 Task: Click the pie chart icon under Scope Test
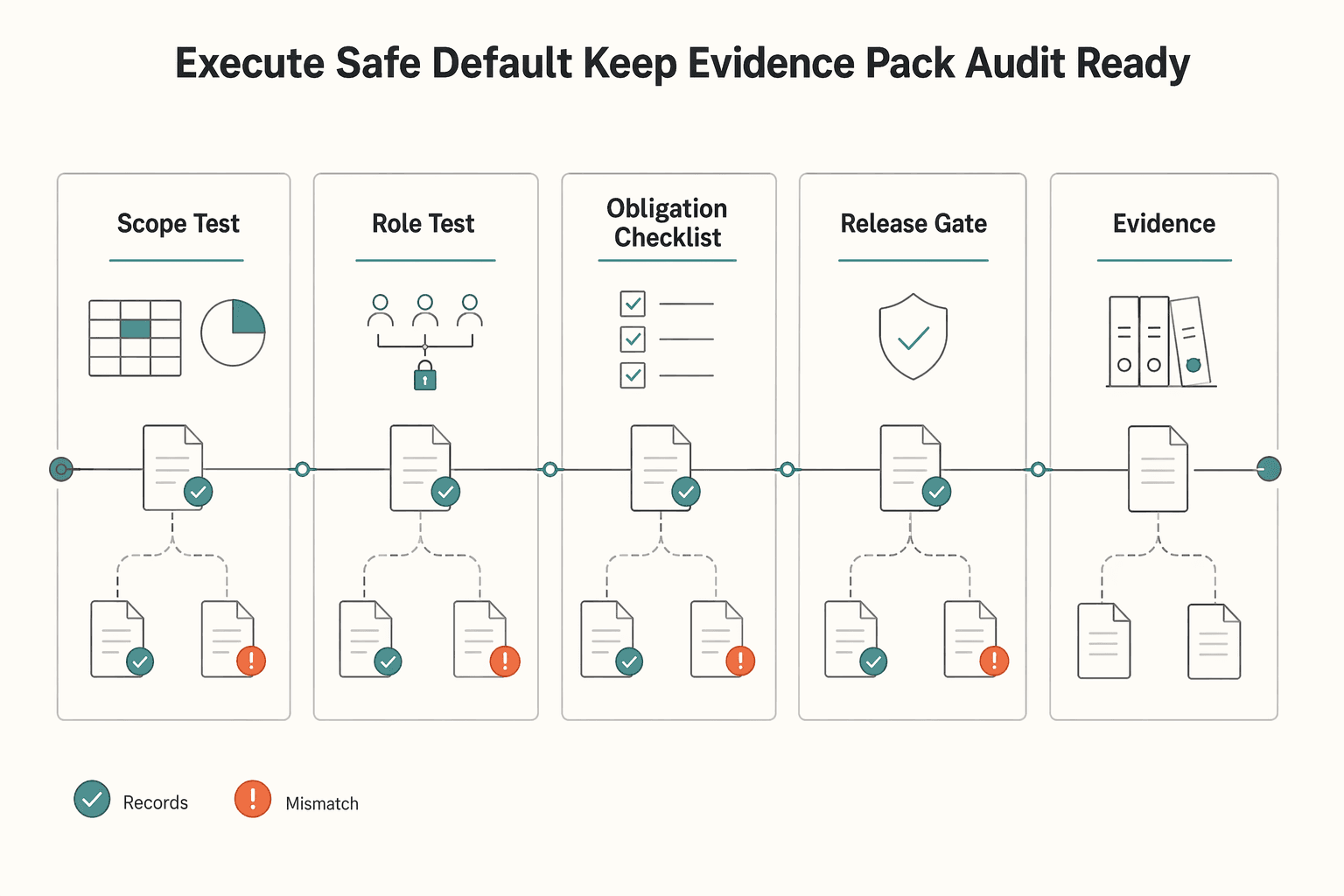[x=233, y=332]
